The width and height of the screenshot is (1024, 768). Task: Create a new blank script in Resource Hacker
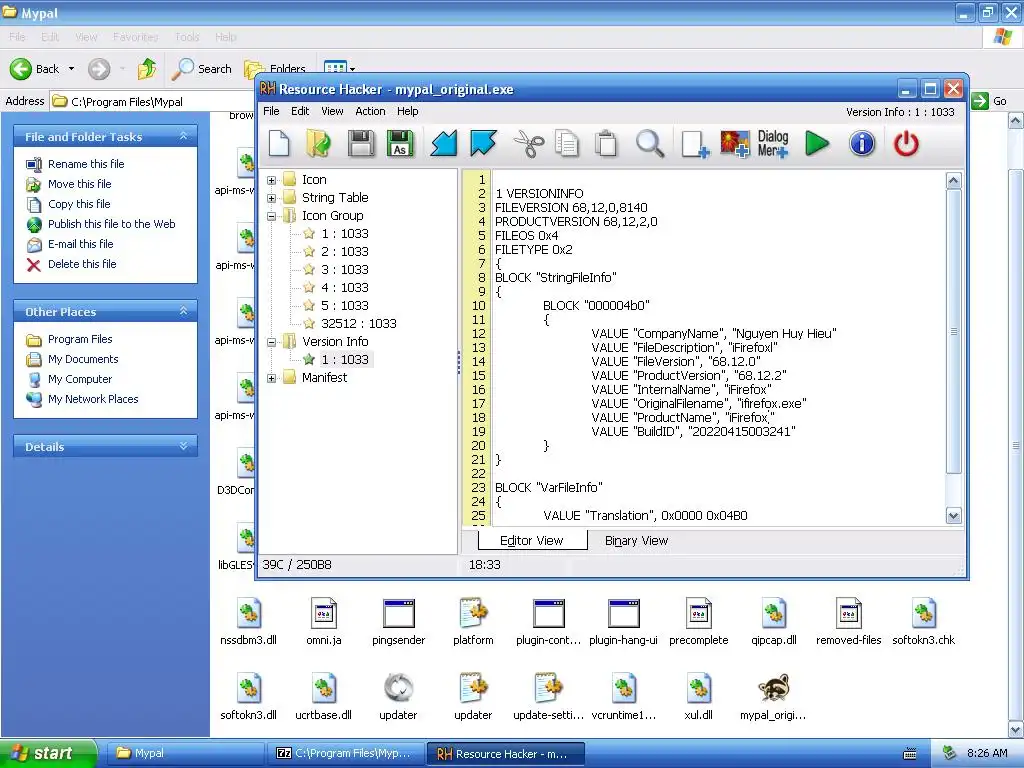tap(279, 144)
